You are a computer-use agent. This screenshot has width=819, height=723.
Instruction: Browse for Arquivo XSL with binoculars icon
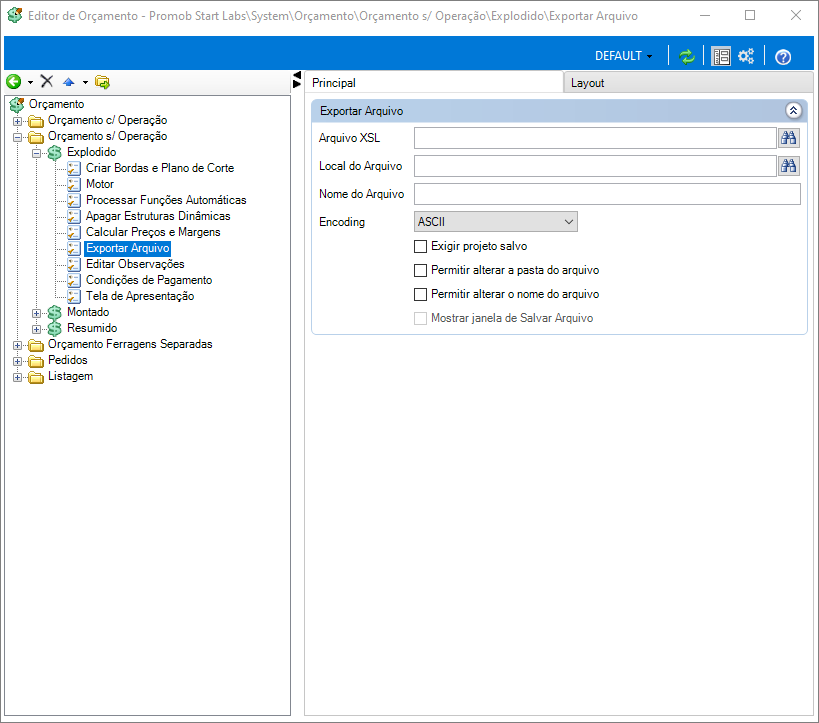tap(789, 138)
